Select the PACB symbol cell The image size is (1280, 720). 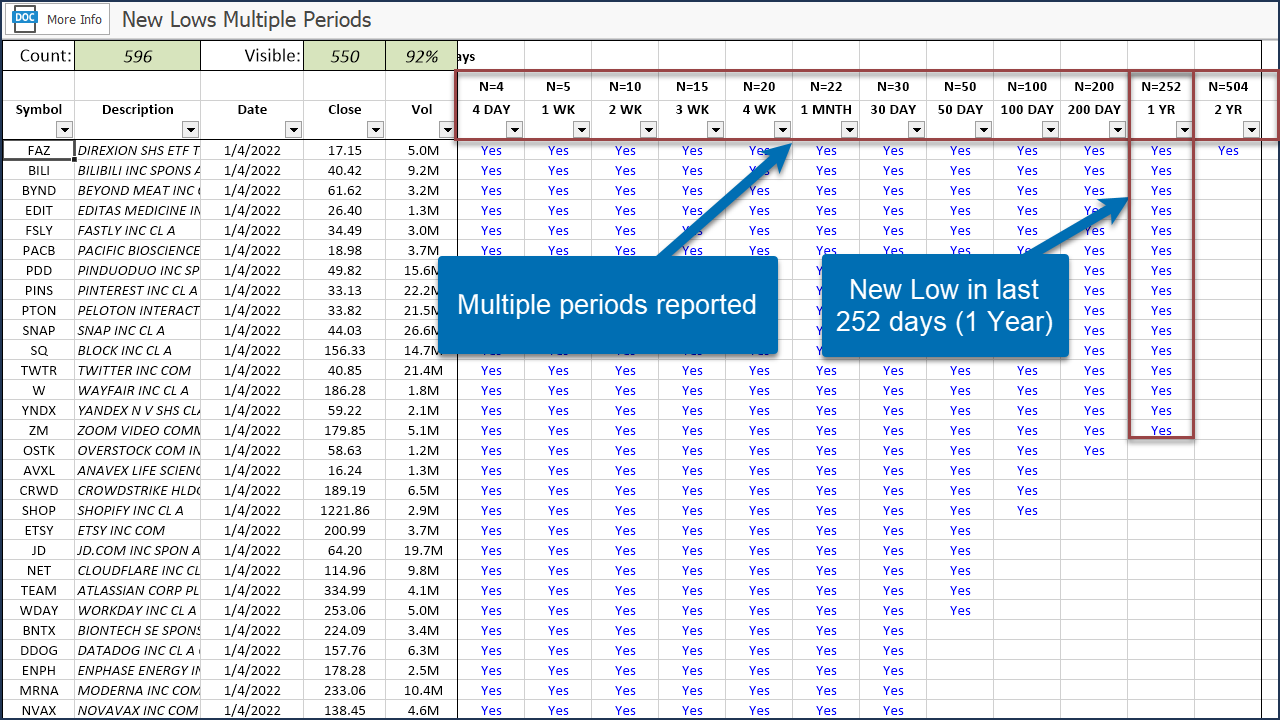click(39, 250)
